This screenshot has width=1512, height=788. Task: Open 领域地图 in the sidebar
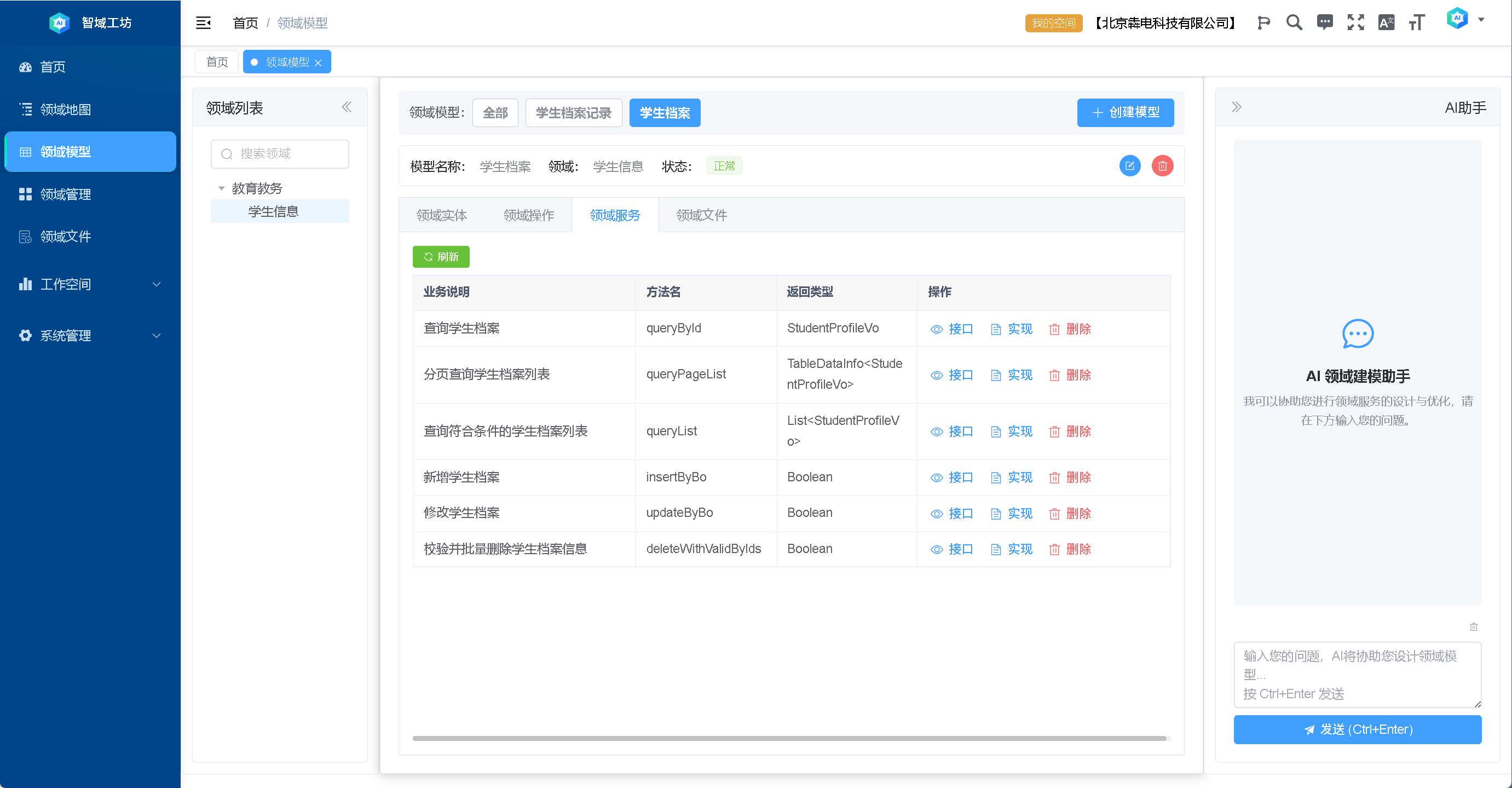click(65, 109)
